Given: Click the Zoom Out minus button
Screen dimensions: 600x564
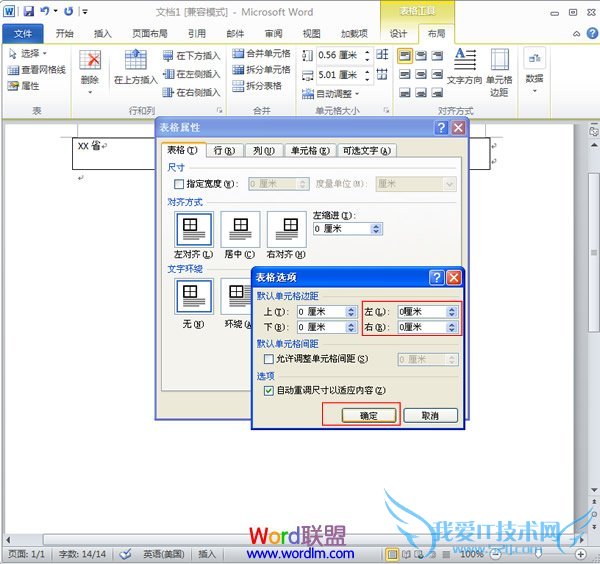Looking at the screenshot, I should coord(495,553).
